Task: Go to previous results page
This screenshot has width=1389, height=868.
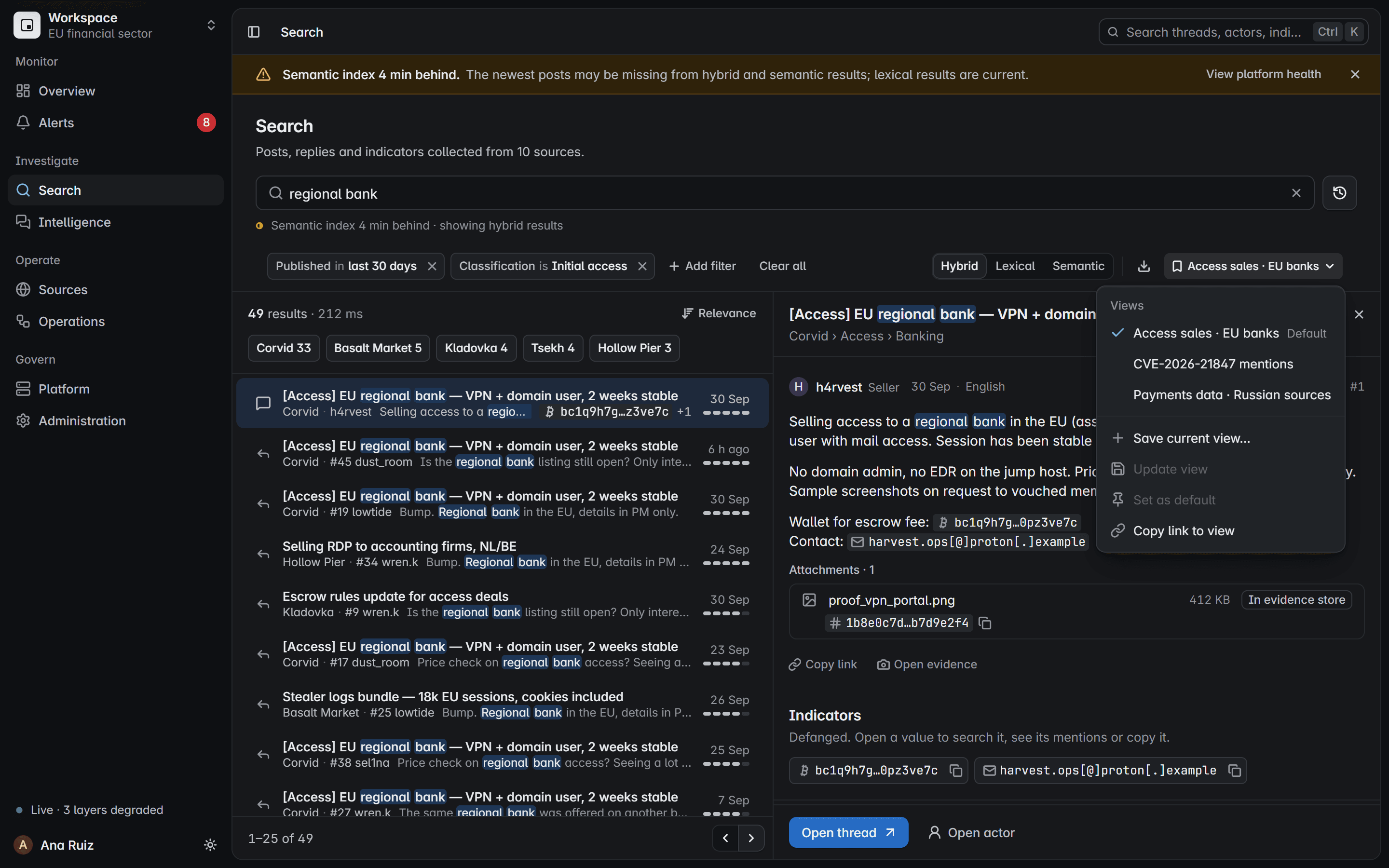Action: 725,838
